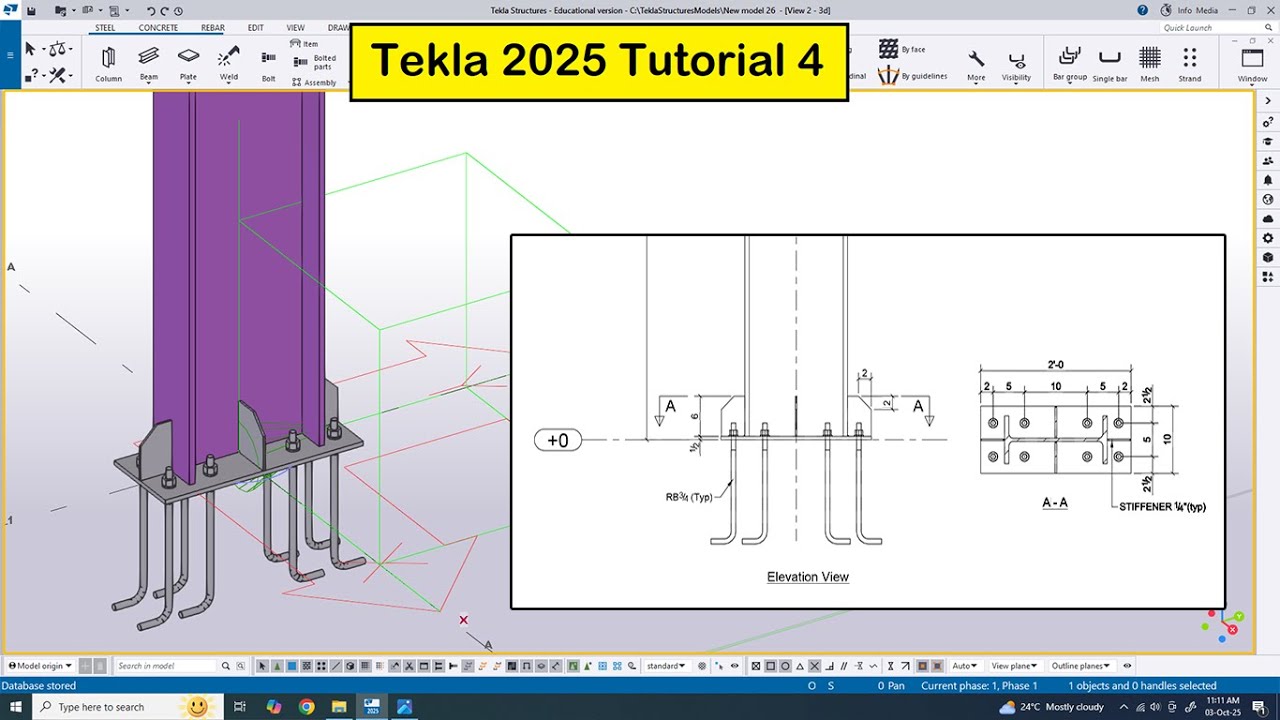
Task: Open the Outline planes dropdown
Action: [1080, 666]
